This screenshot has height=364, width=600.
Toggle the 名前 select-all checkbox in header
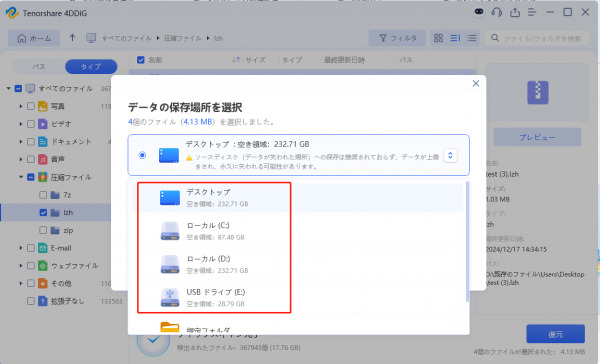[x=140, y=60]
